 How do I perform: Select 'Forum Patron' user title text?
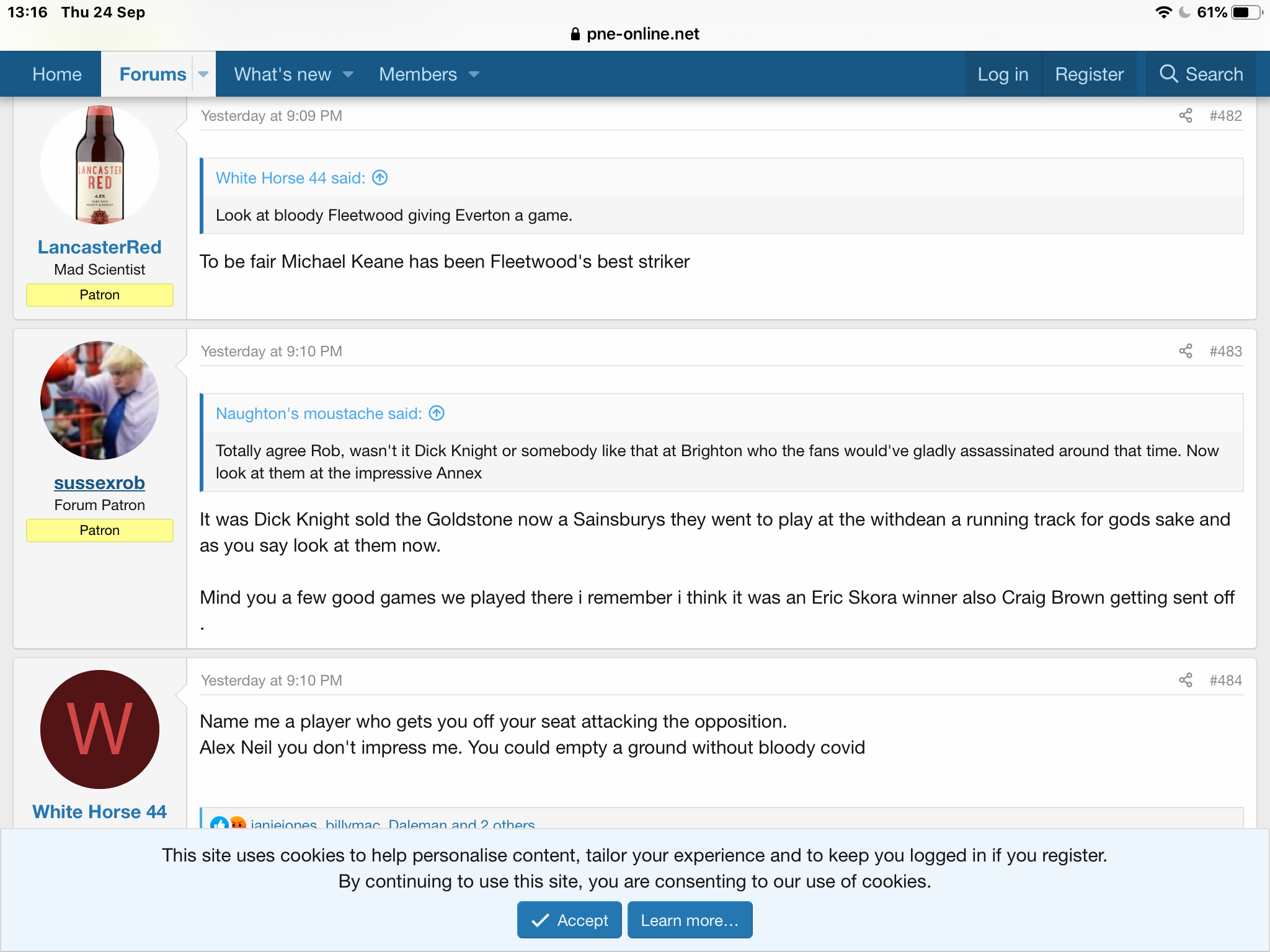click(x=100, y=505)
